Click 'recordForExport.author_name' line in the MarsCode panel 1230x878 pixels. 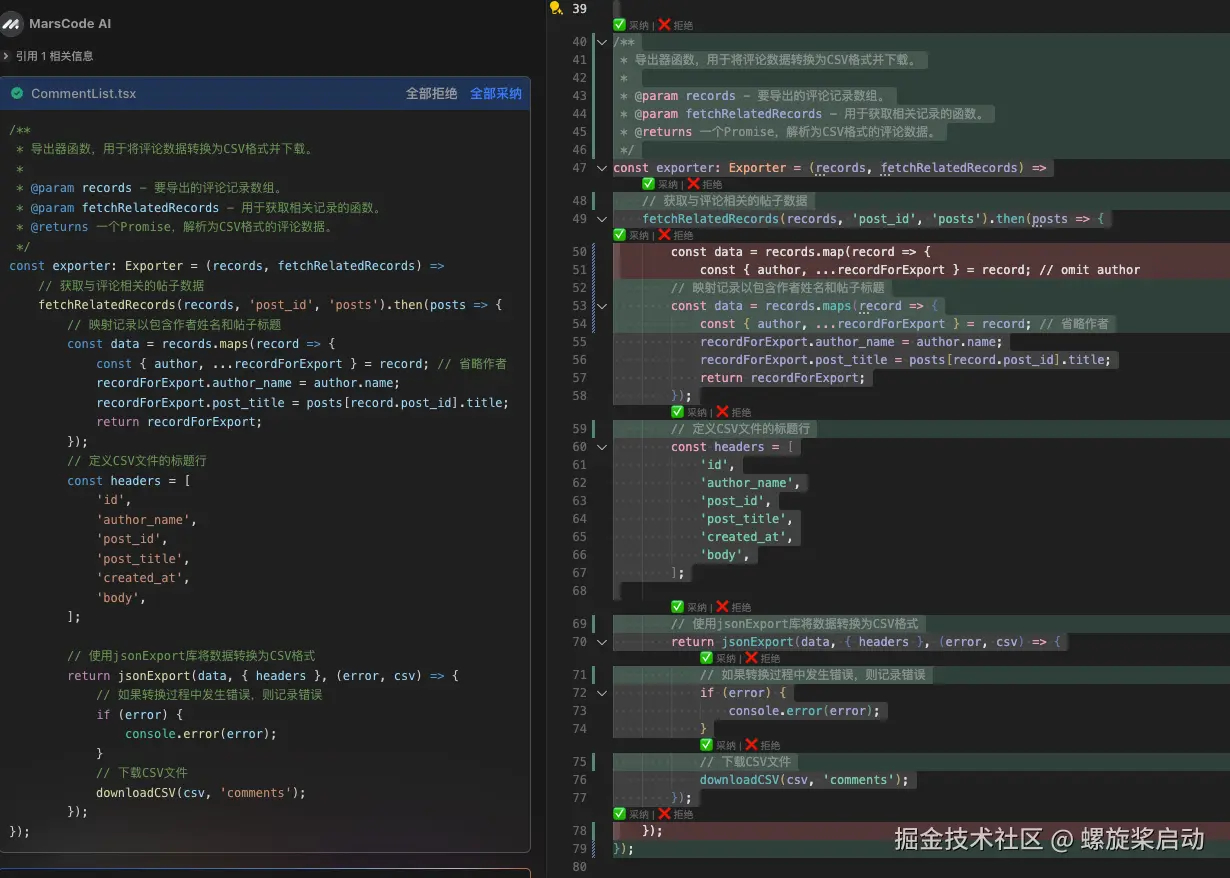coord(248,383)
